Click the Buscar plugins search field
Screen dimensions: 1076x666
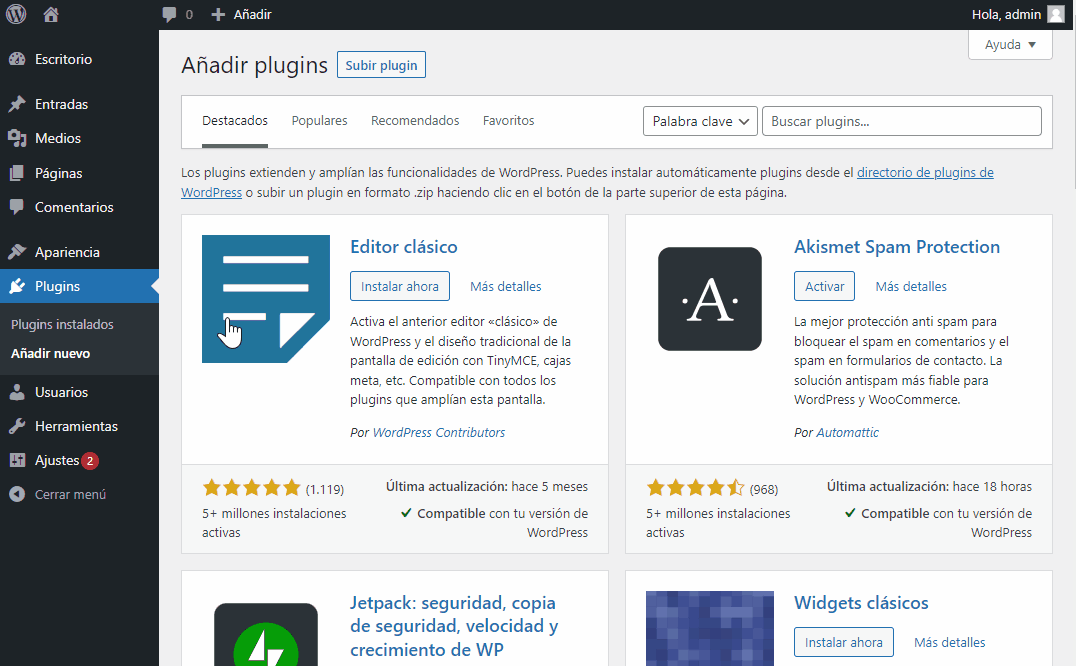click(902, 121)
